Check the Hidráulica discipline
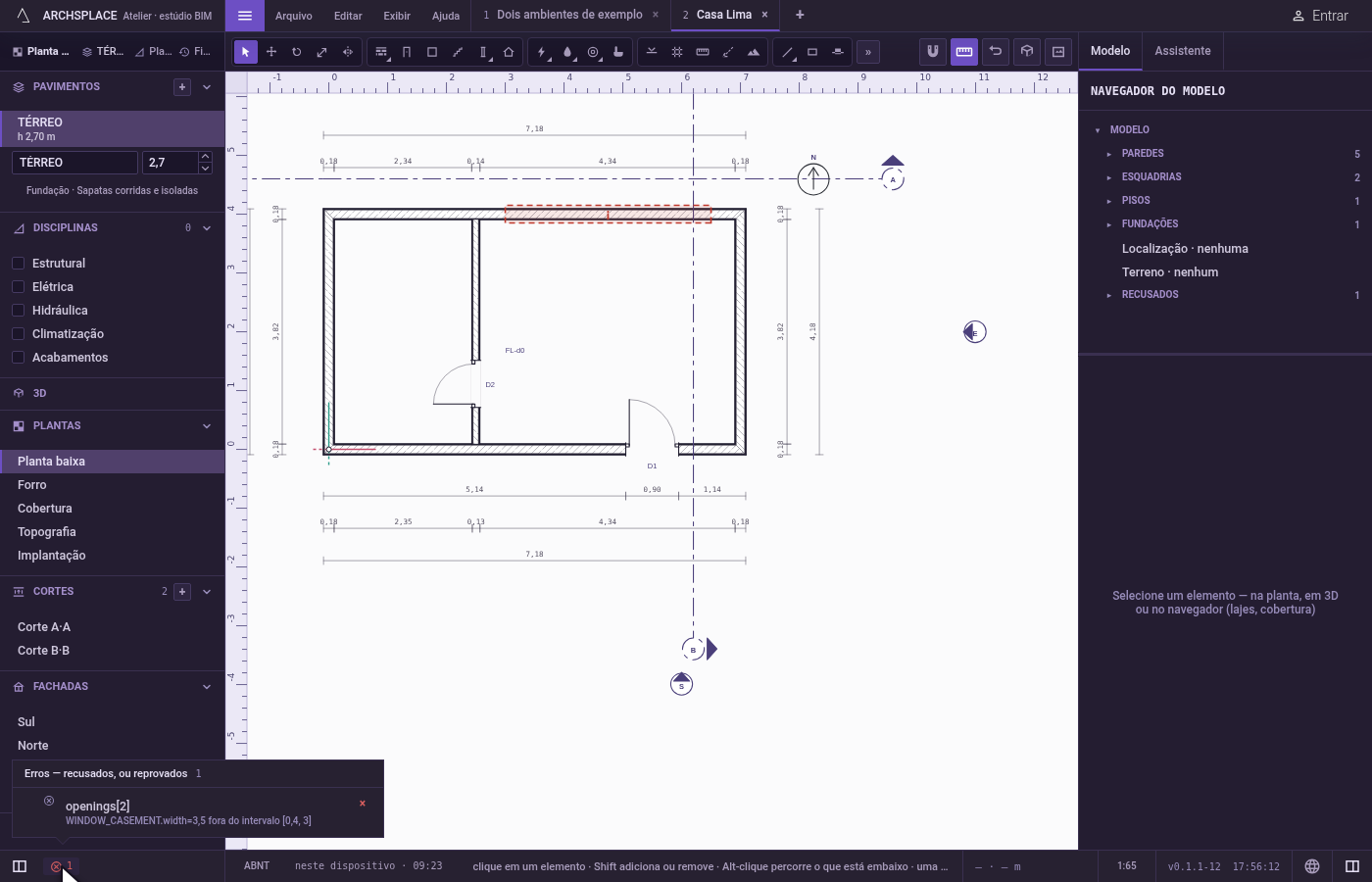The width and height of the screenshot is (1372, 882). pyautogui.click(x=18, y=311)
